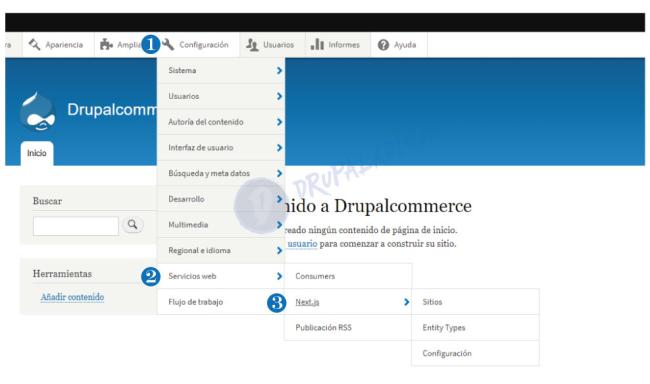Open the Añadir contenido link
The height and width of the screenshot is (384, 650).
tap(72, 297)
